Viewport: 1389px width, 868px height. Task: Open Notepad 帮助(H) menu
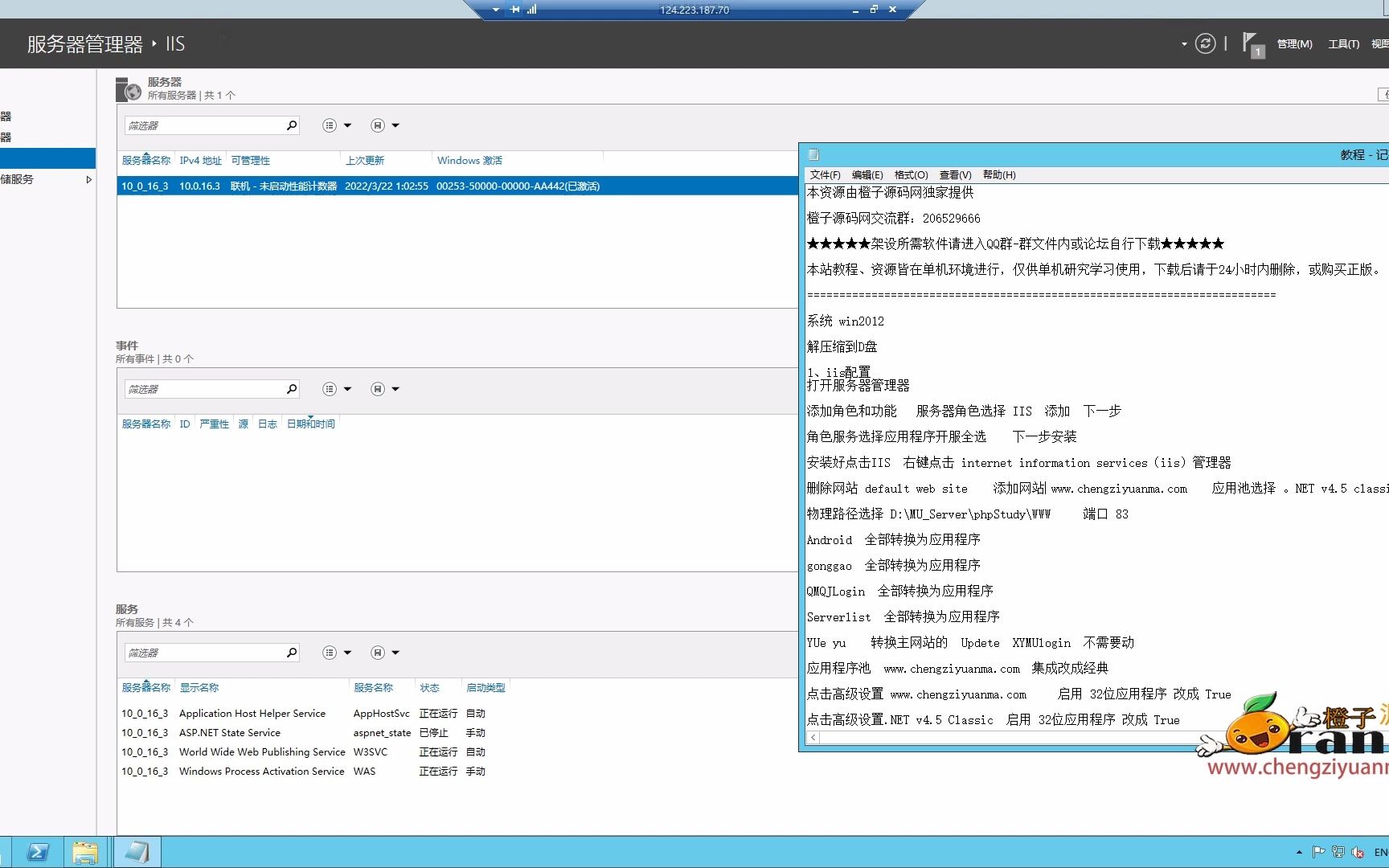tap(999, 175)
